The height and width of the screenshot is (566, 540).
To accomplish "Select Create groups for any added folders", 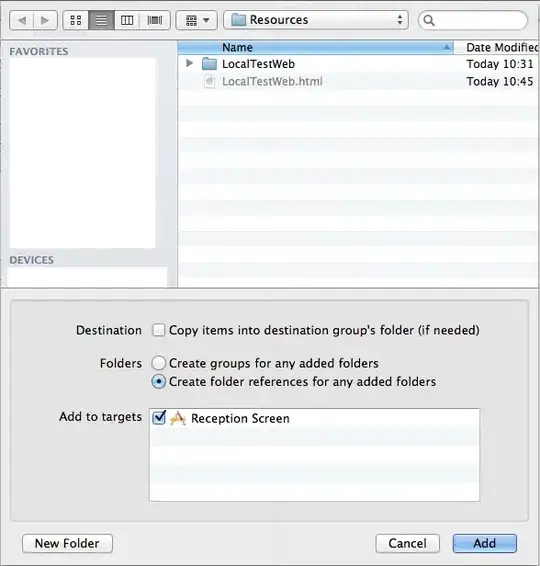I will 158,363.
